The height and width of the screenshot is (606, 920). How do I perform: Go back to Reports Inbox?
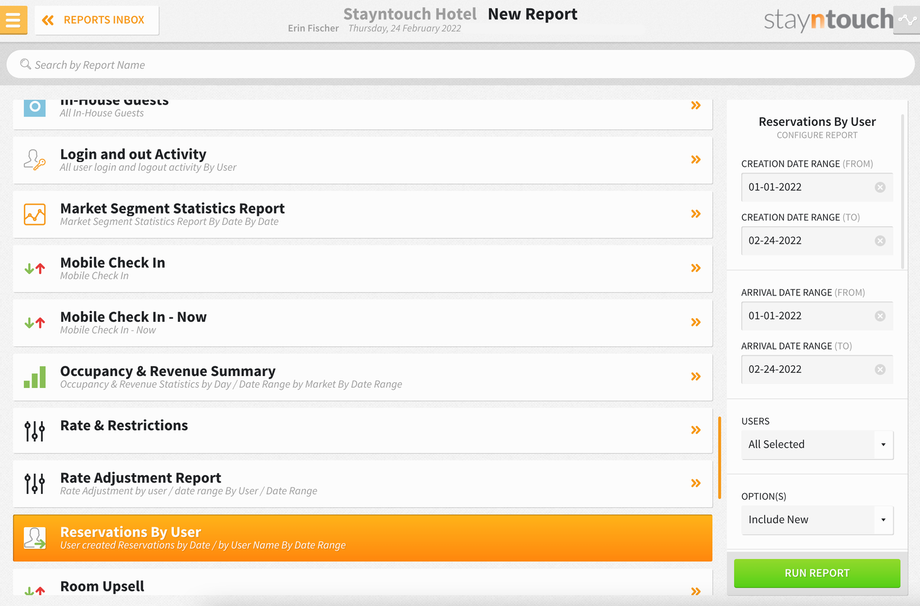point(97,20)
